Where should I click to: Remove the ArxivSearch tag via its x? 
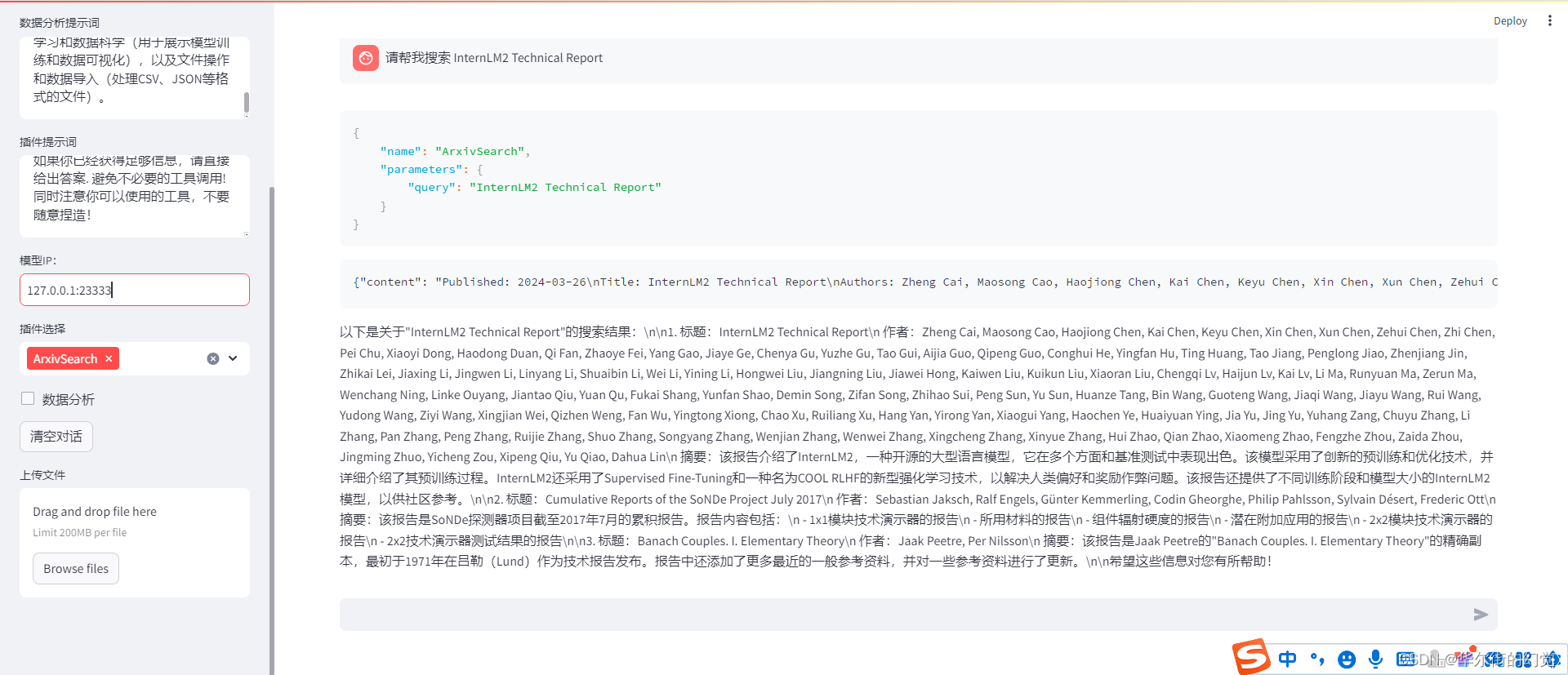[109, 358]
